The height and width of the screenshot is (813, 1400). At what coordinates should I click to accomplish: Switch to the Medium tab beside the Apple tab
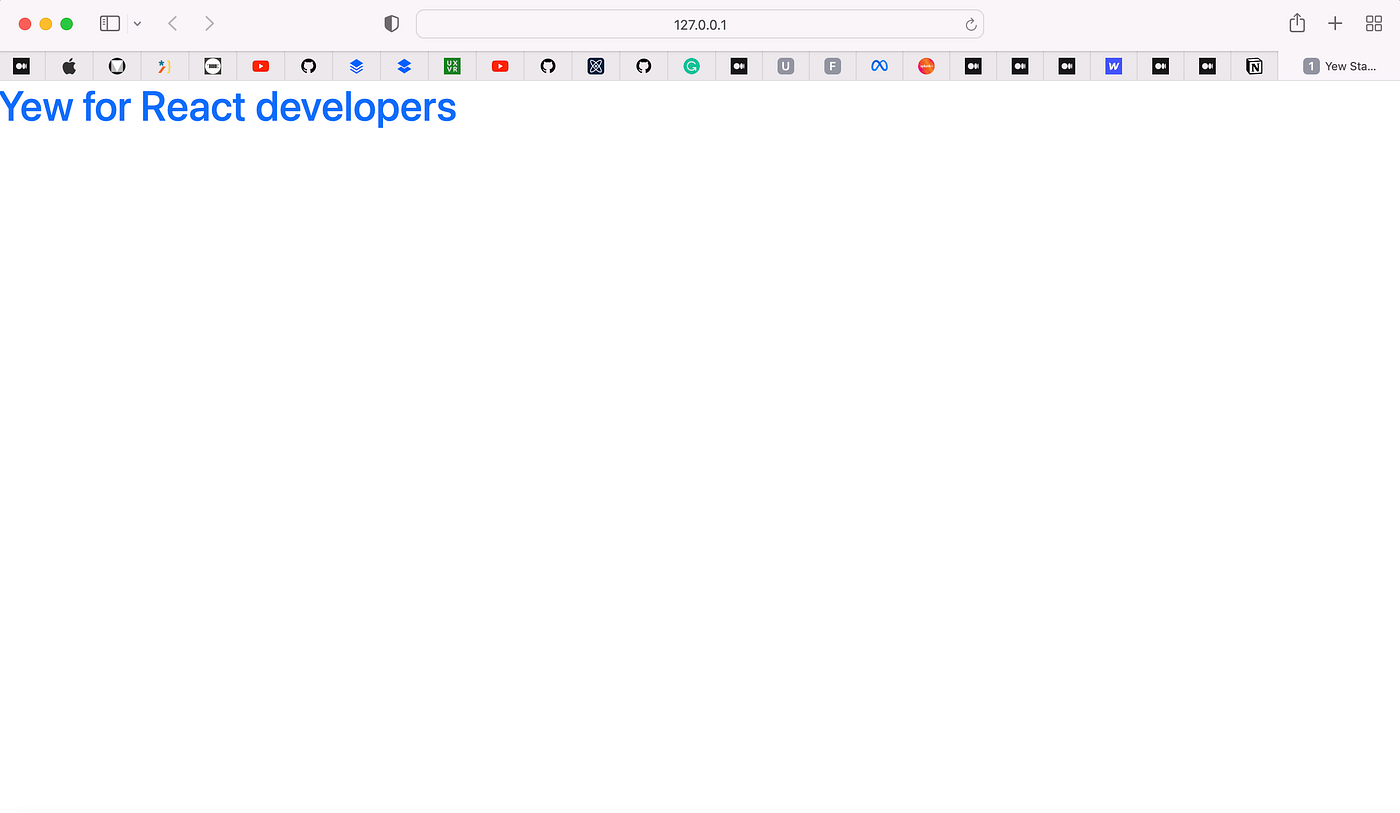point(21,66)
